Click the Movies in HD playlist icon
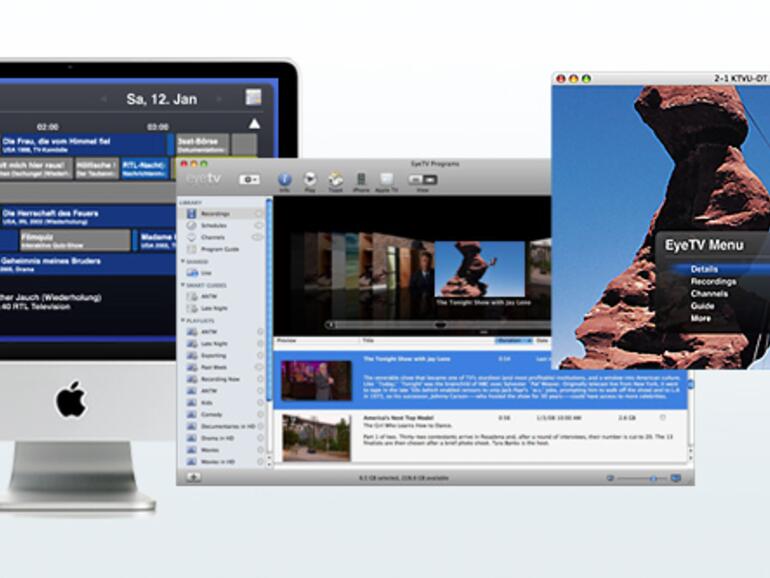Screen dimensions: 770x578 tap(192, 462)
